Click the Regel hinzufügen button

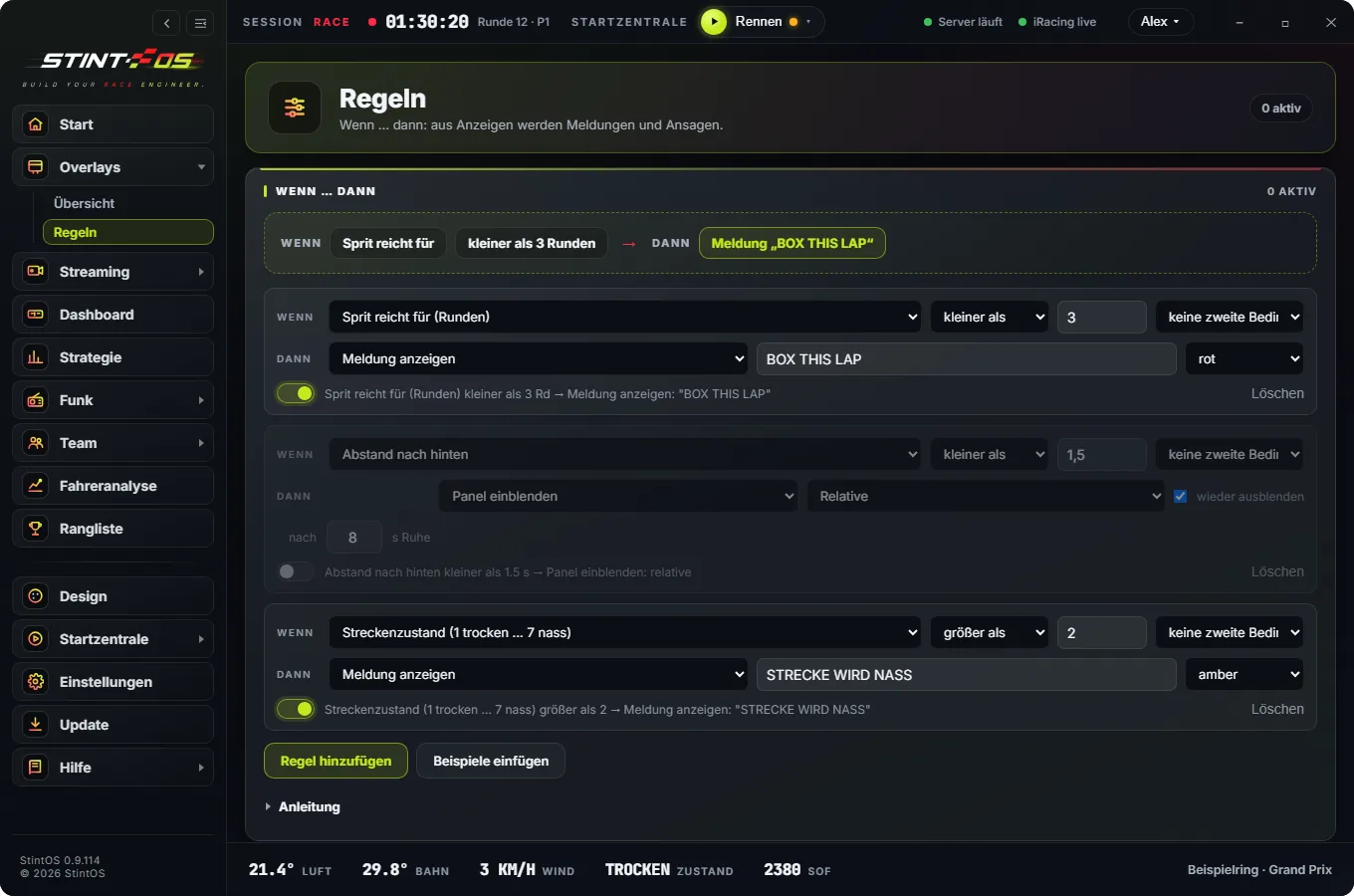[x=336, y=761]
